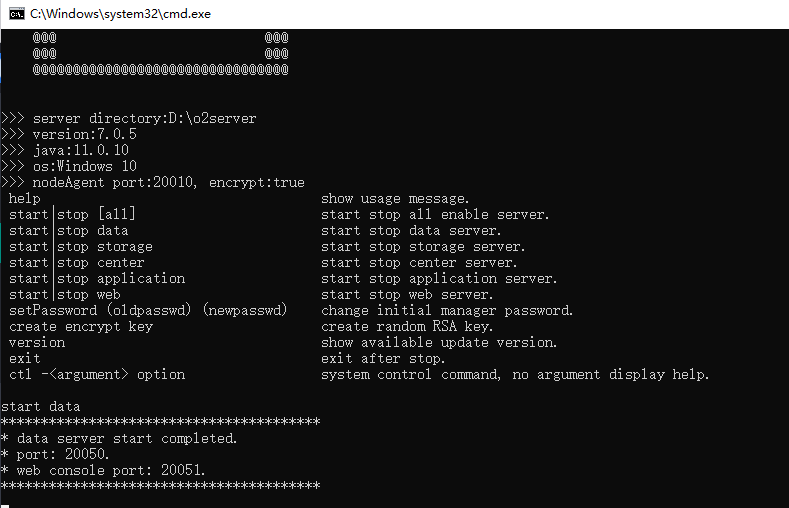Click the typed 'start data' command line
789x508 pixels.
tap(41, 406)
